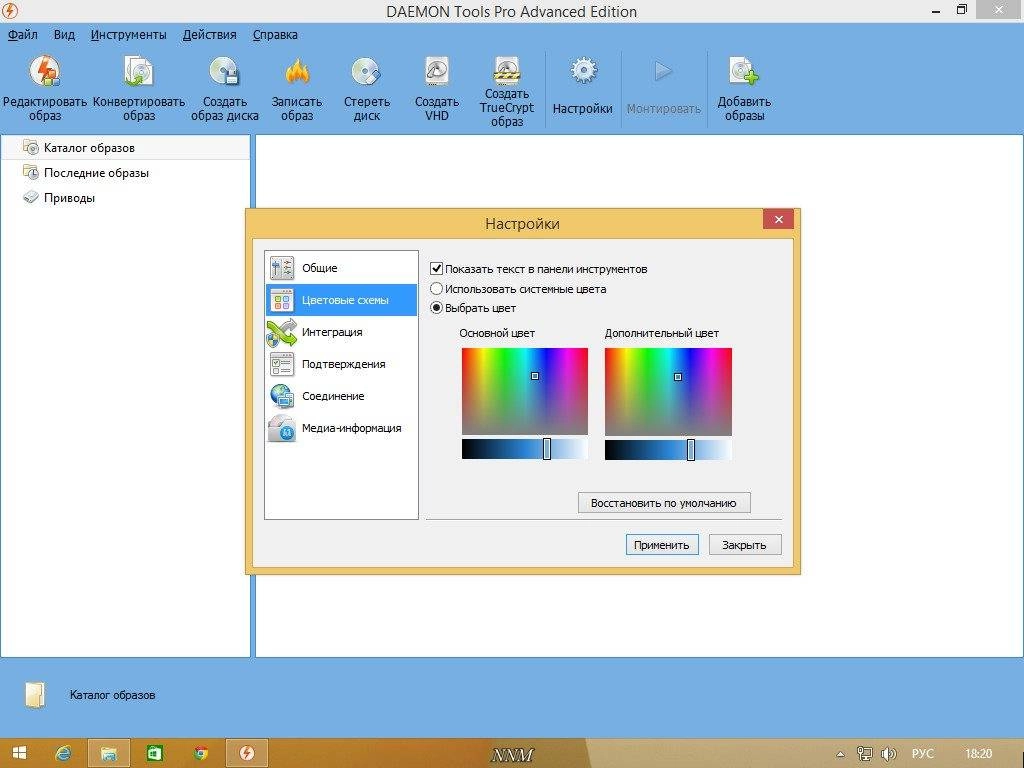Open the Windows Start button
The width and height of the screenshot is (1024, 768).
pos(19,753)
